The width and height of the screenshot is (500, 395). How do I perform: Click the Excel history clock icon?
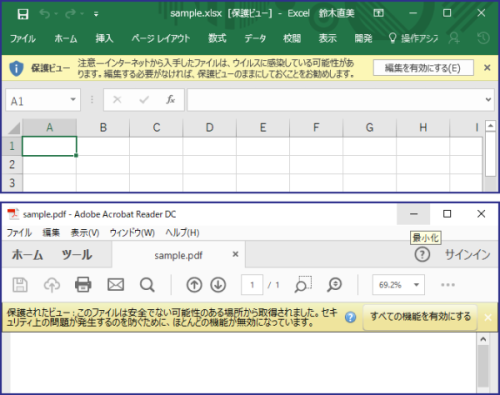pos(483,38)
